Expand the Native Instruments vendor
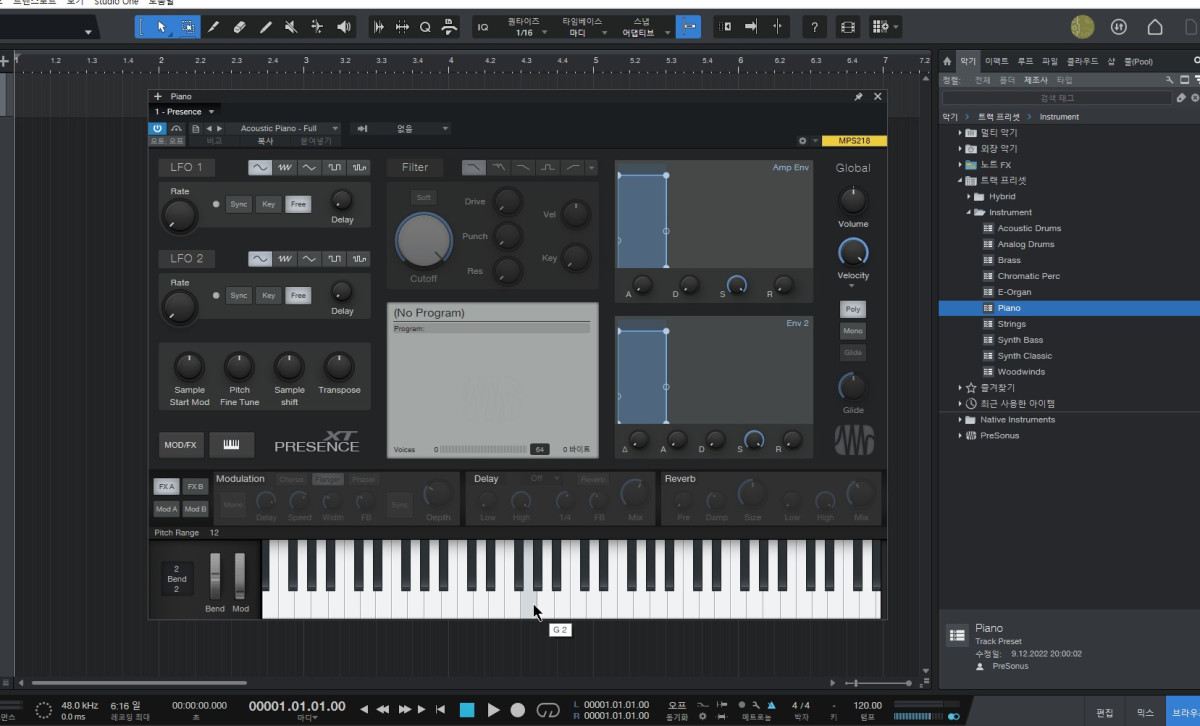Screen dimensions: 1200x726 tap(960, 420)
